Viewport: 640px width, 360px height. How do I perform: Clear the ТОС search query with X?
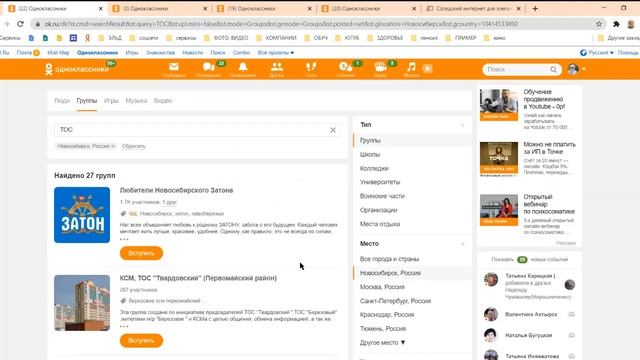pyautogui.click(x=333, y=130)
